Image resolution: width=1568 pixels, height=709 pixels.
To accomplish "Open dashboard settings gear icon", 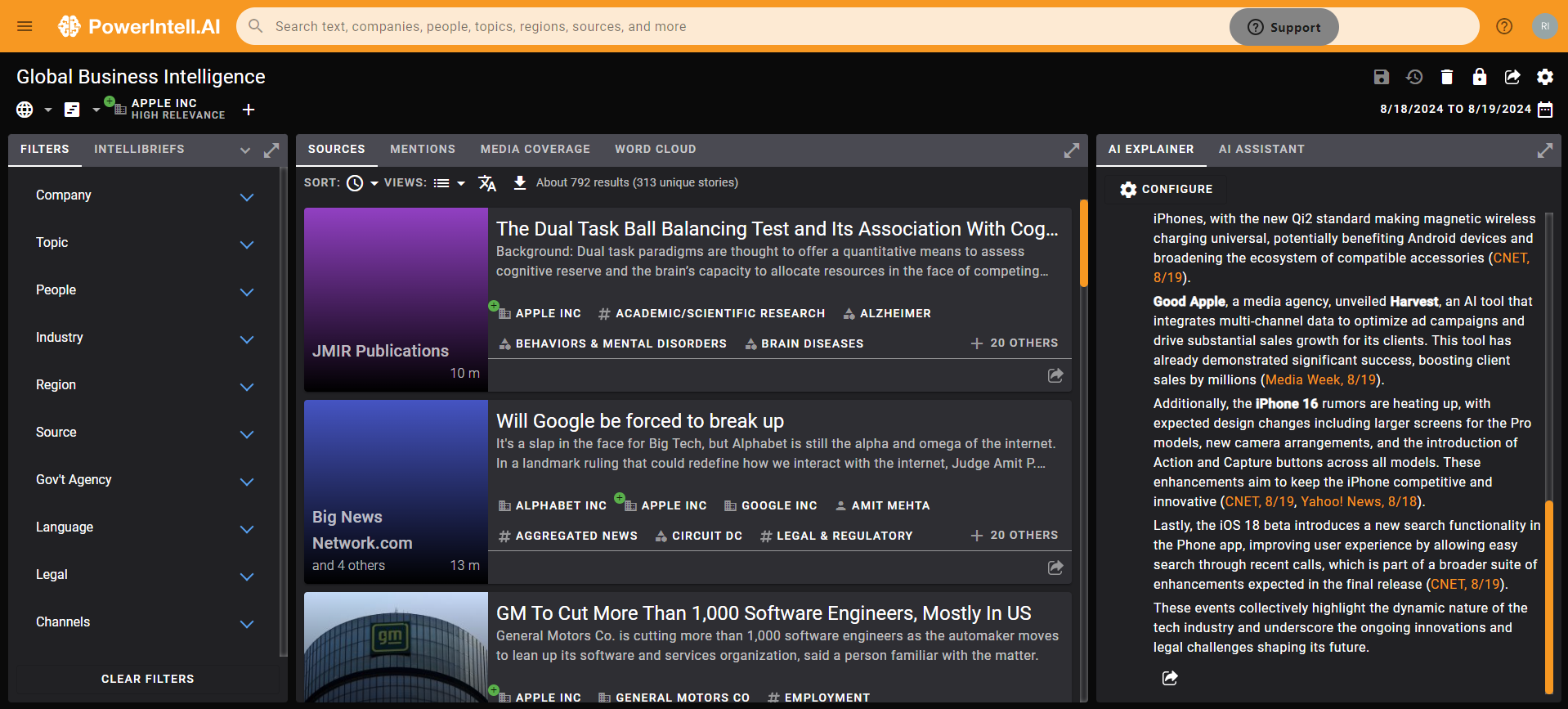I will [1545, 77].
